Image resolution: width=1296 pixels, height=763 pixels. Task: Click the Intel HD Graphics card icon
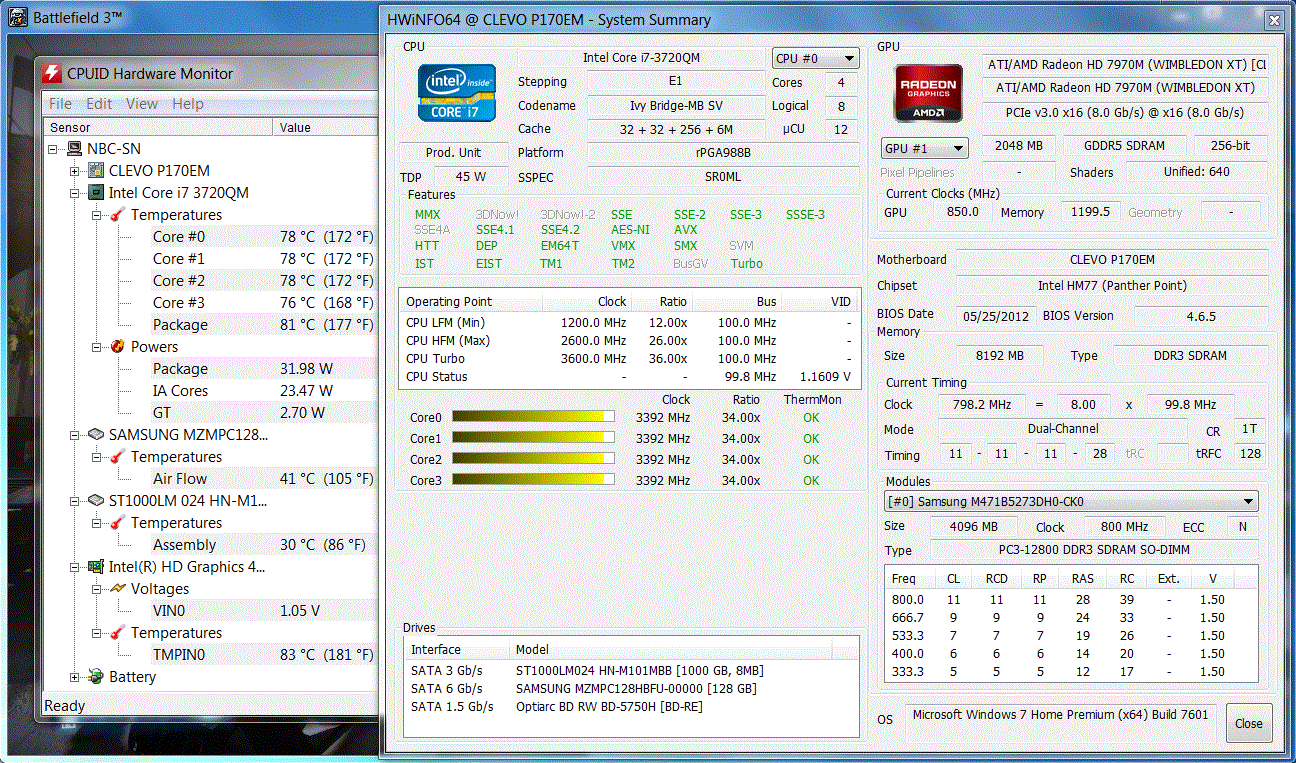96,566
